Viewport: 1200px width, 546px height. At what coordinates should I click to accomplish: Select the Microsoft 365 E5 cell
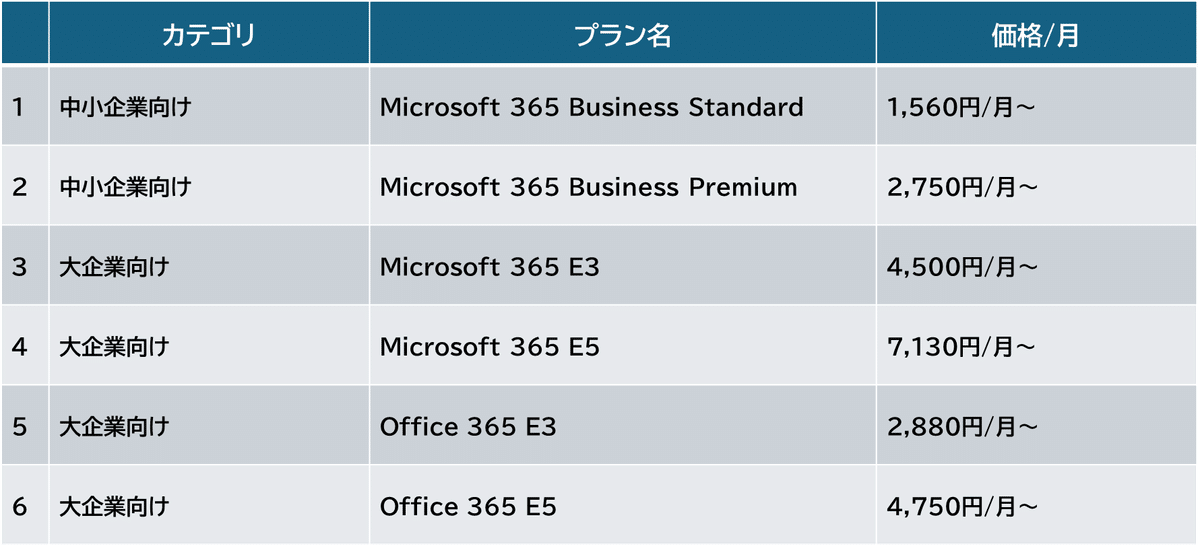click(623, 346)
